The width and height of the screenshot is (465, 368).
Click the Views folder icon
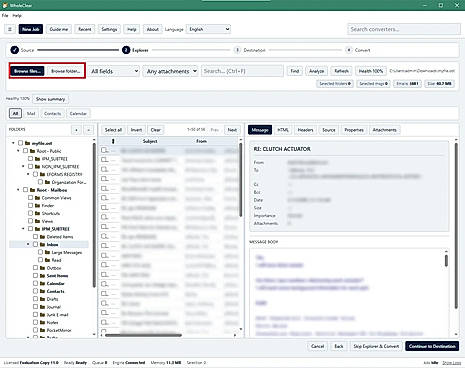click(x=38, y=221)
